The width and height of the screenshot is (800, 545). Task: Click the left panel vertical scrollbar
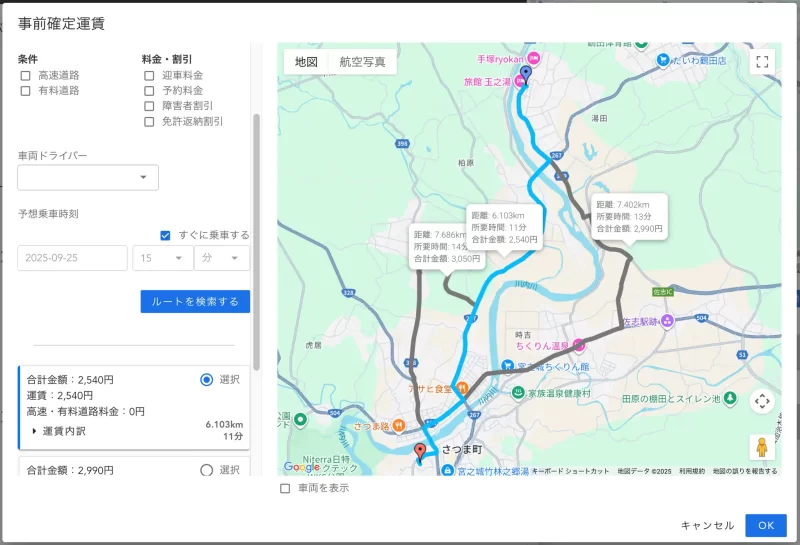point(255,240)
